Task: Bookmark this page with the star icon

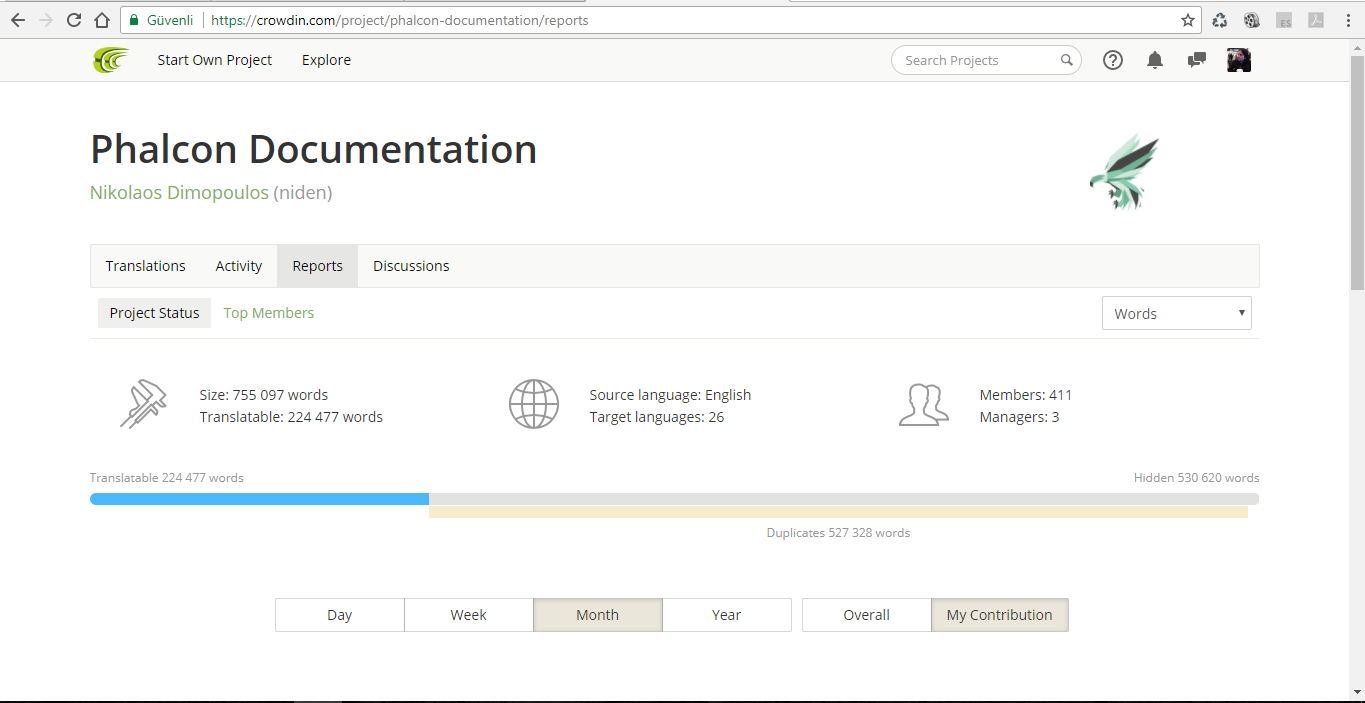Action: coord(1188,20)
